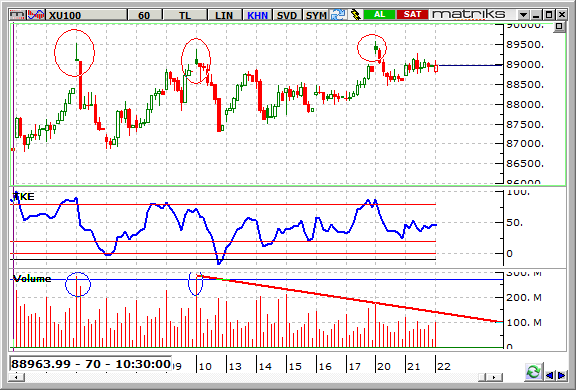Screen dimensions: 576x390
Task: Click date label 13 on time axis
Action: (x=235, y=366)
